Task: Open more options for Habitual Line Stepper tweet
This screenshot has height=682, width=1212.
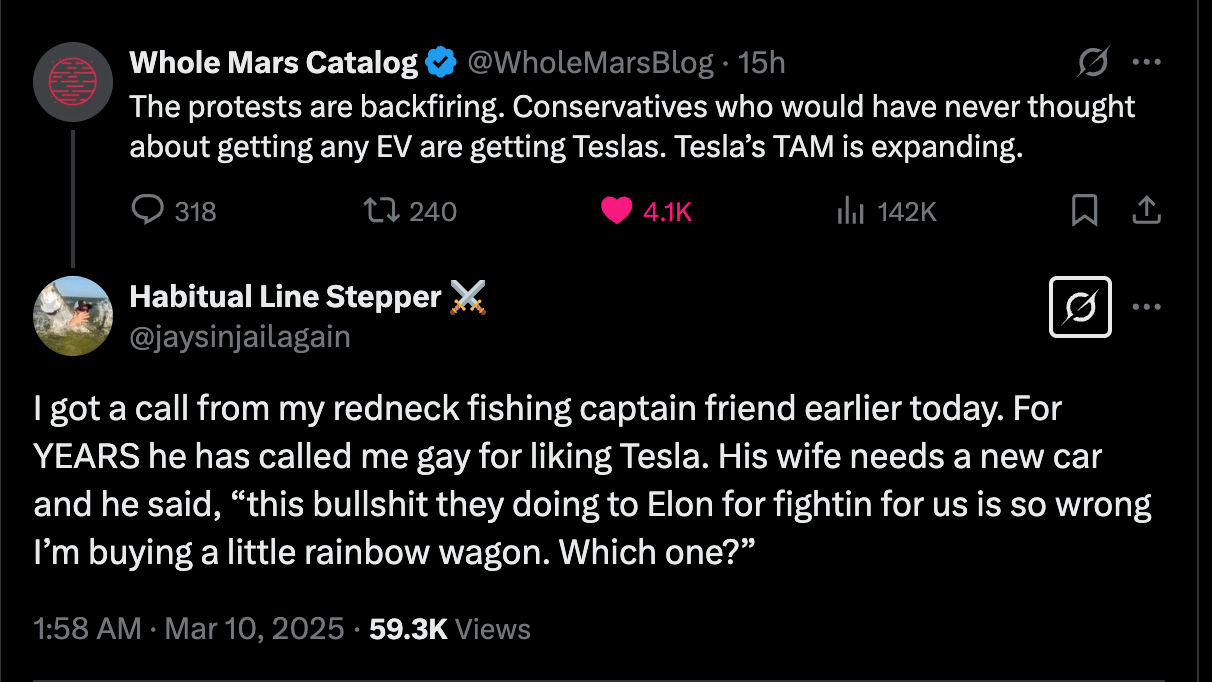Action: click(1146, 307)
